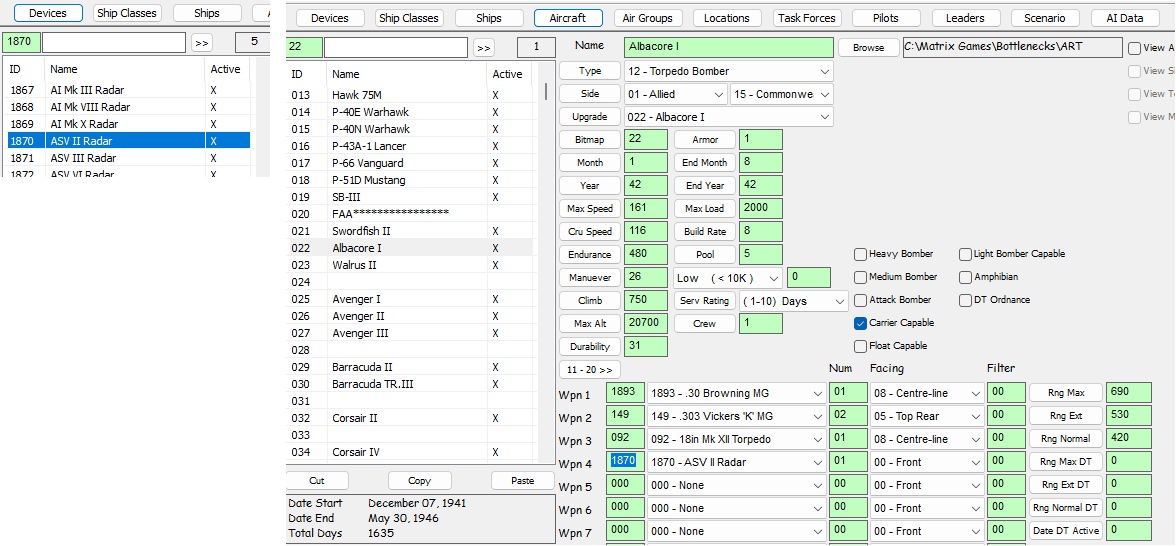Open the AI Data tab

pyautogui.click(x=1124, y=18)
